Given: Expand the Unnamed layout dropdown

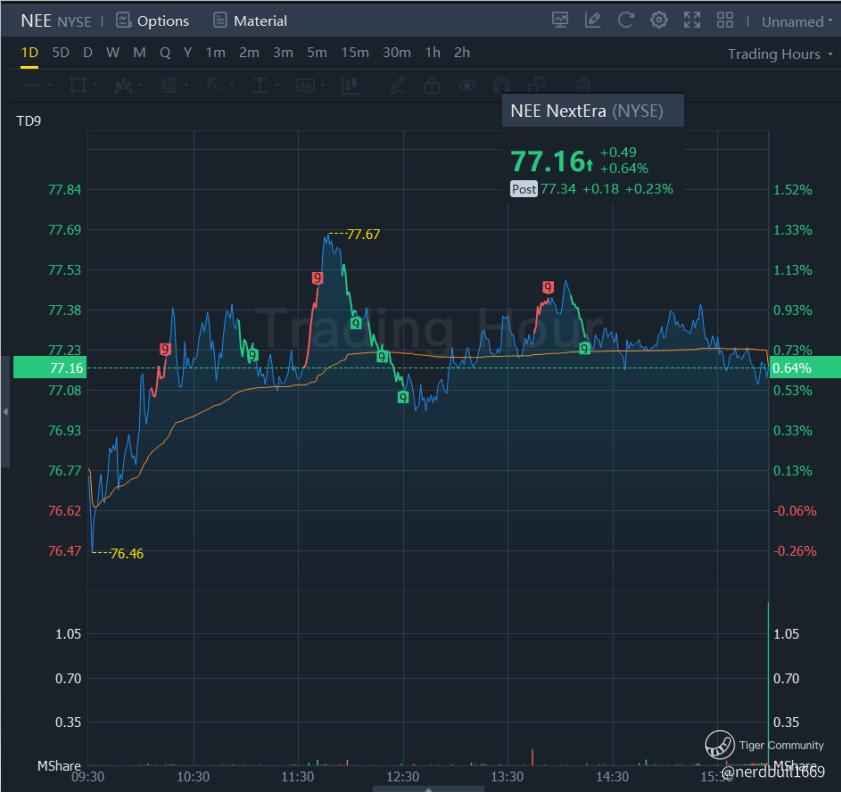Looking at the screenshot, I should [796, 21].
